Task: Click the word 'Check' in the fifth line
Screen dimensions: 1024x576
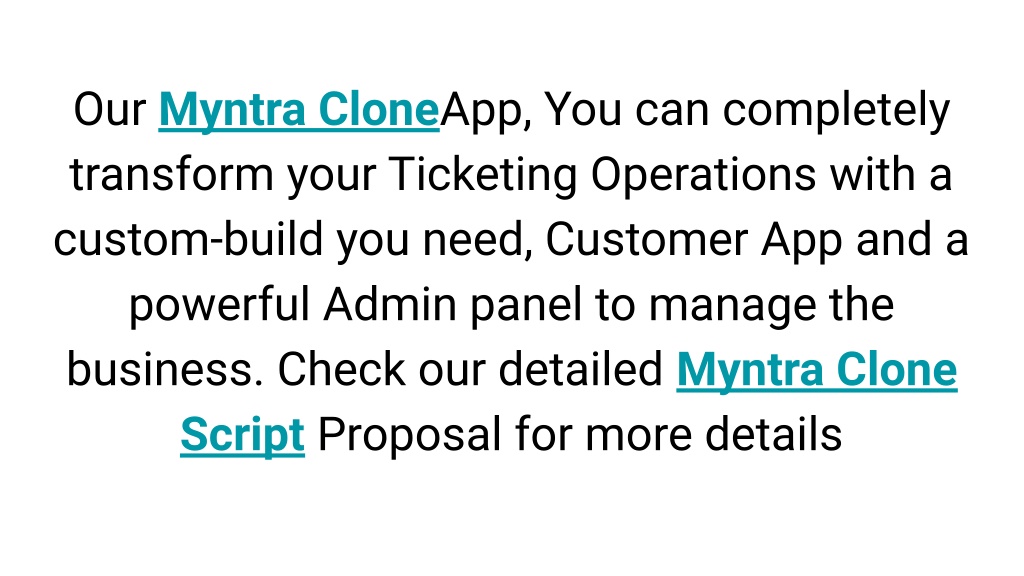Action: click(x=341, y=370)
